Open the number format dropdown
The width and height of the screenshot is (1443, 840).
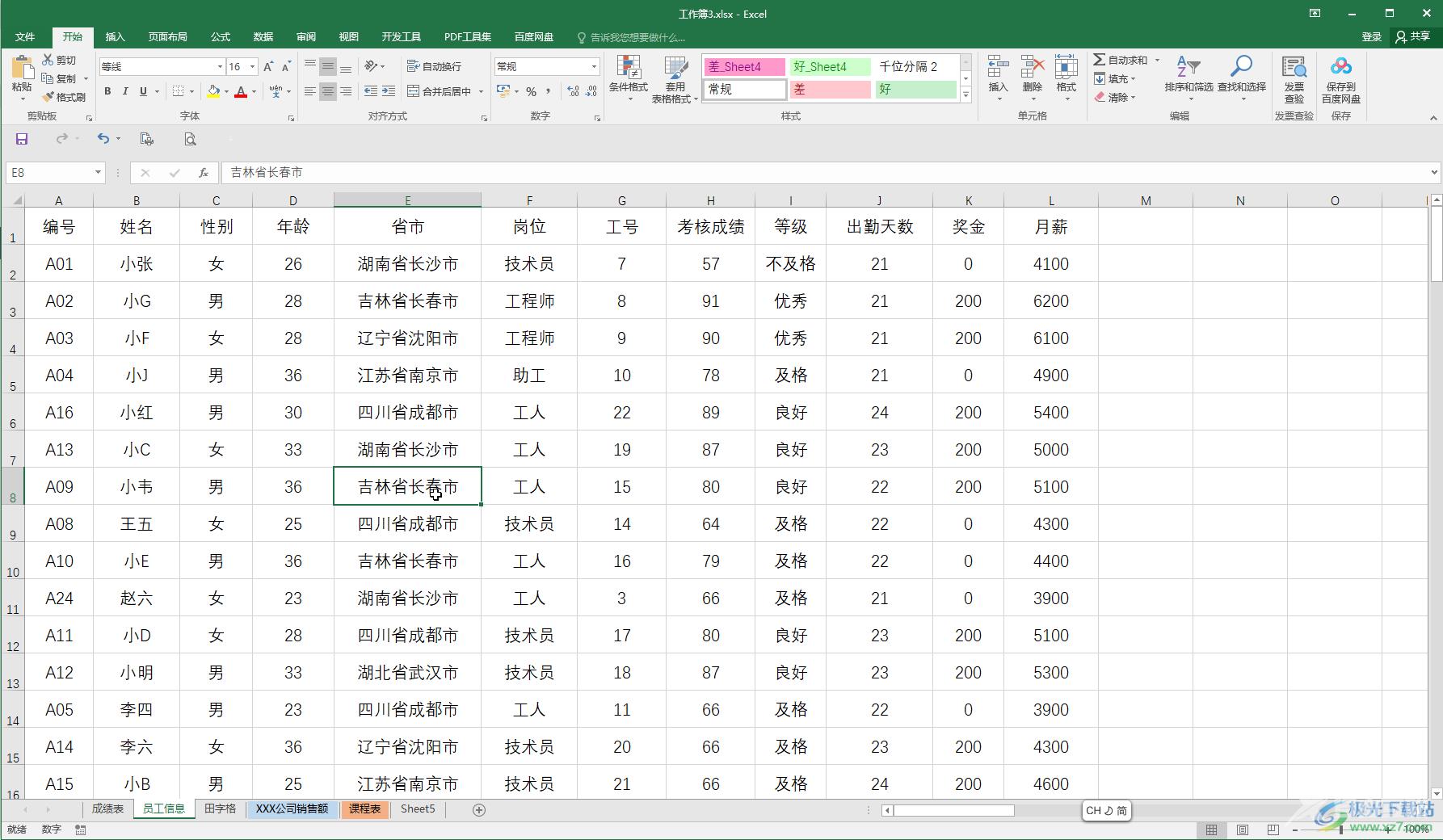click(594, 67)
